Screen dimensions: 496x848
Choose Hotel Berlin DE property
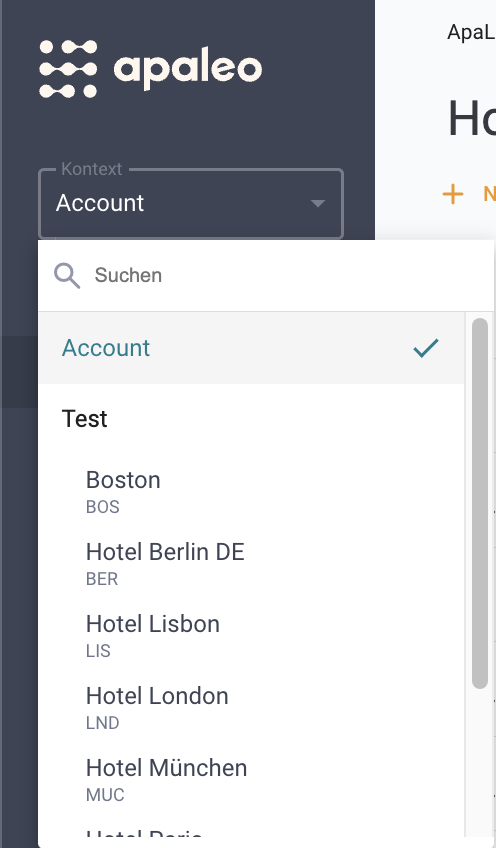click(252, 563)
